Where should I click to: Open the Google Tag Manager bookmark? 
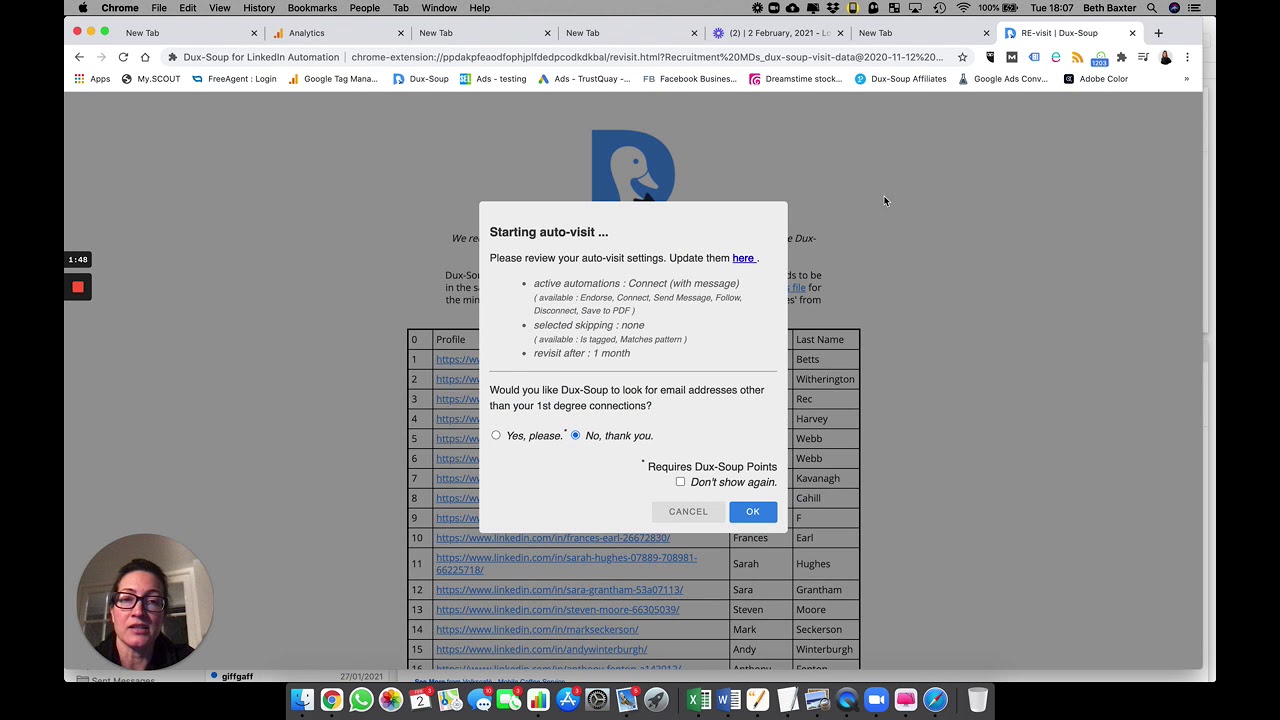332,79
